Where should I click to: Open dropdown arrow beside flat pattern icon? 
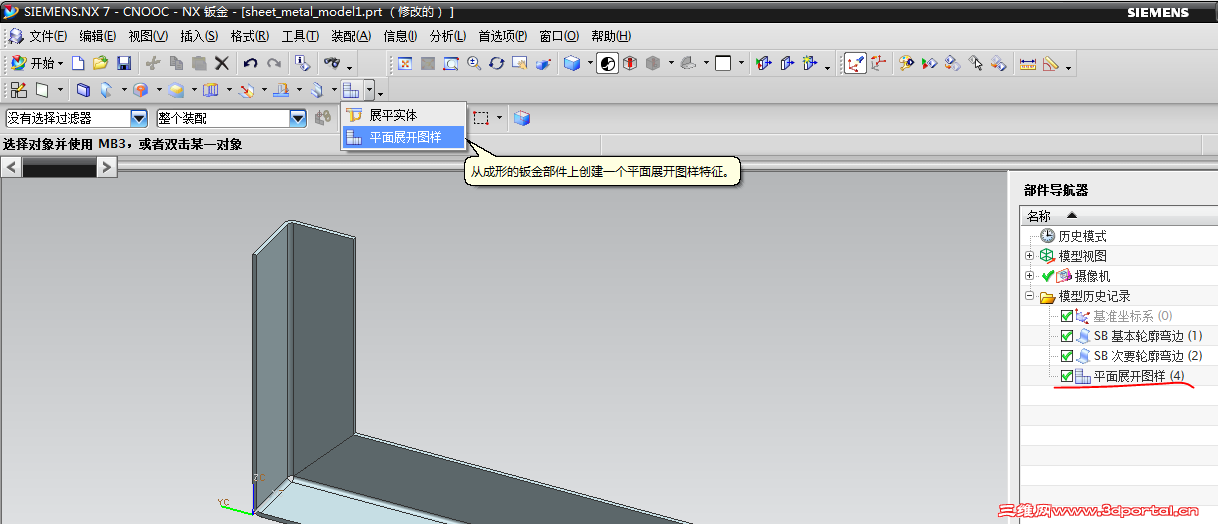(x=369, y=90)
